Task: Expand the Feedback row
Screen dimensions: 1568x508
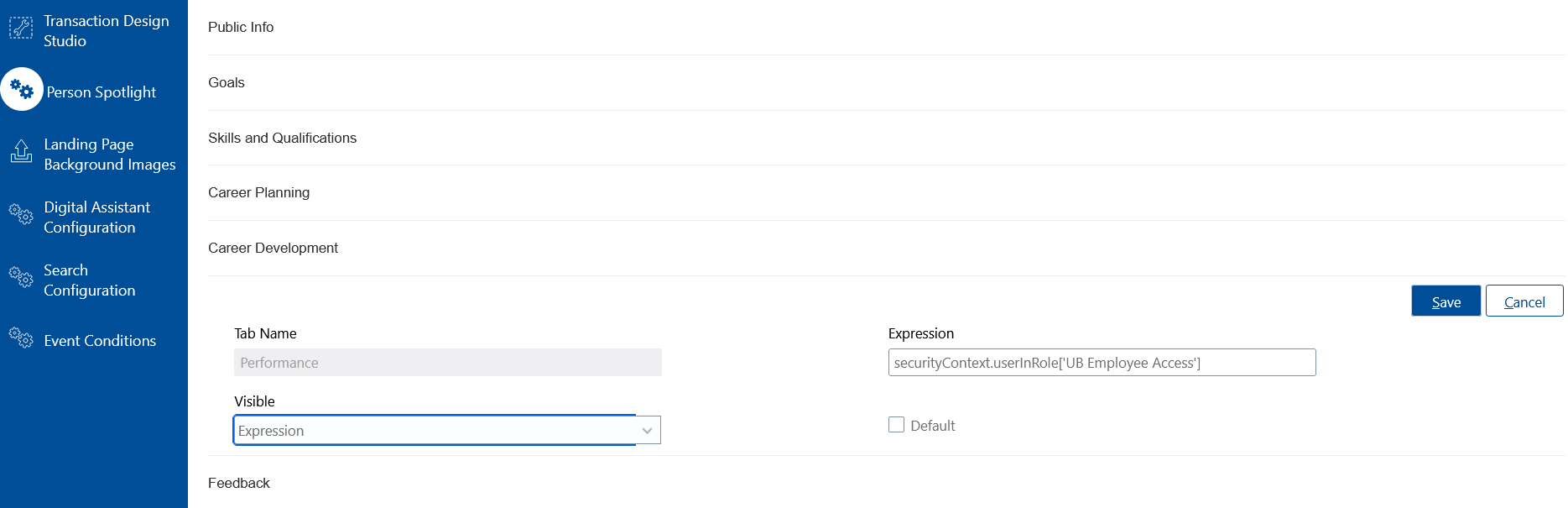Action: pos(886,483)
